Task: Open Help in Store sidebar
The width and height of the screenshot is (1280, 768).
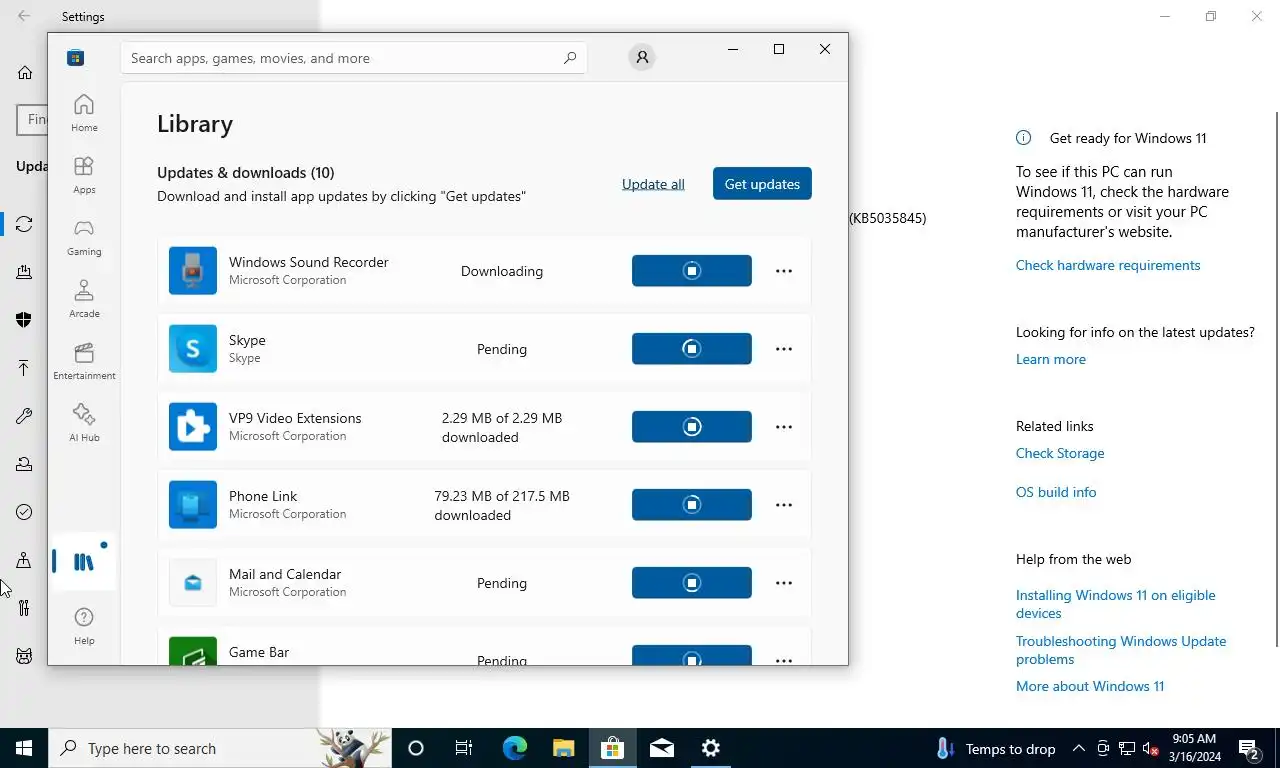Action: 84,626
